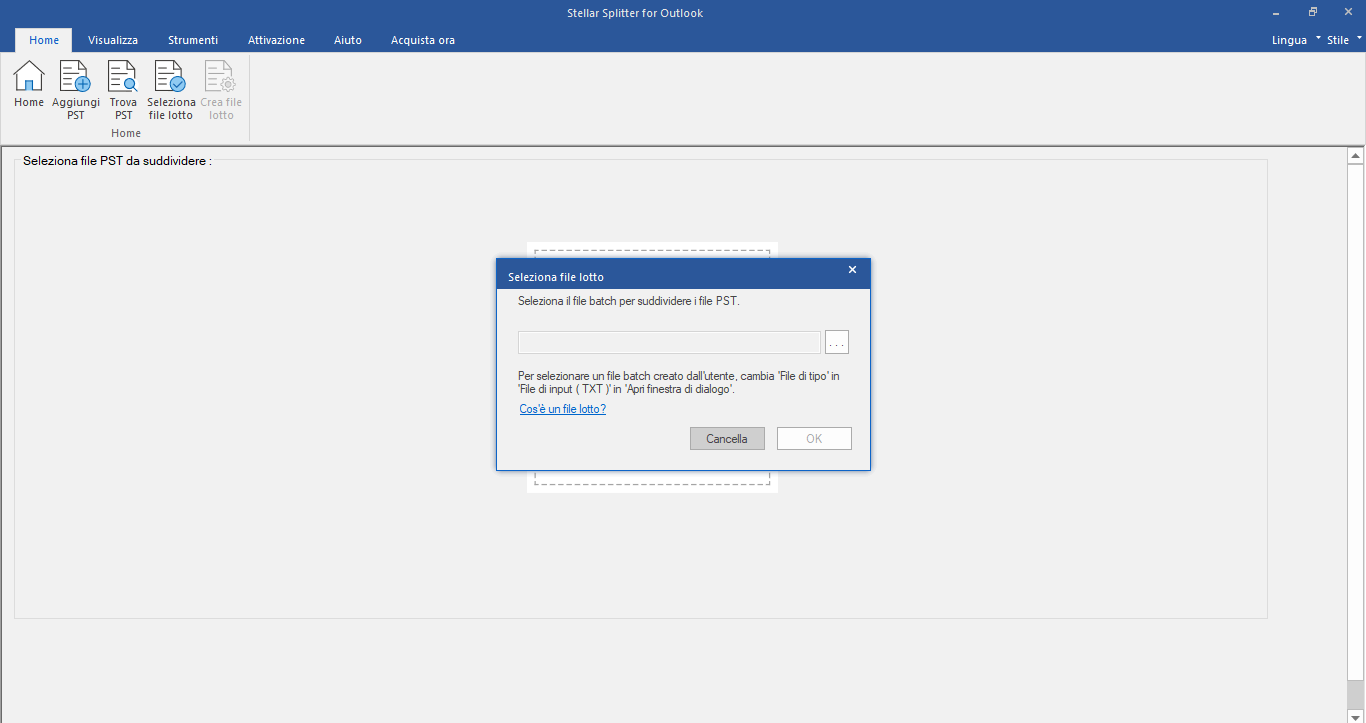
Task: Open the Acquista ora tab
Action: (423, 40)
